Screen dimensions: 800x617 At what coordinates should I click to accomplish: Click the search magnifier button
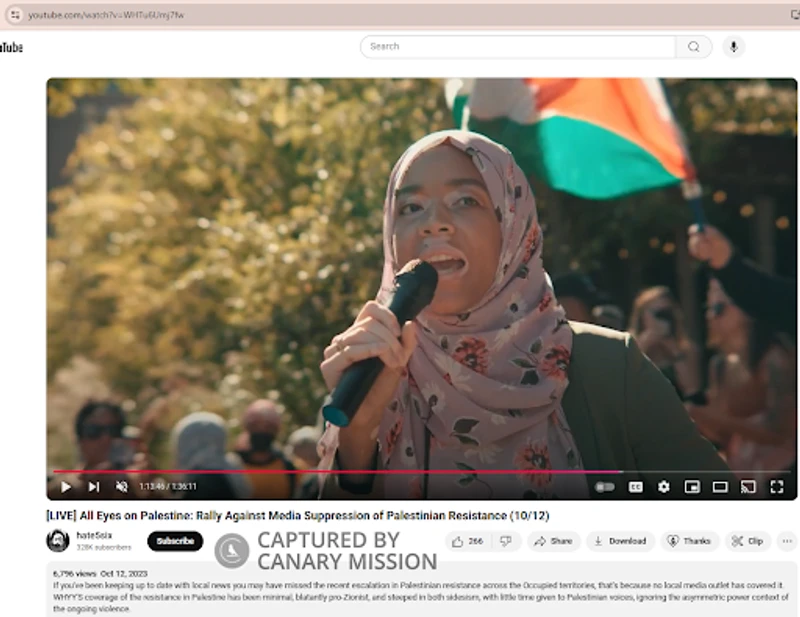[x=693, y=46]
